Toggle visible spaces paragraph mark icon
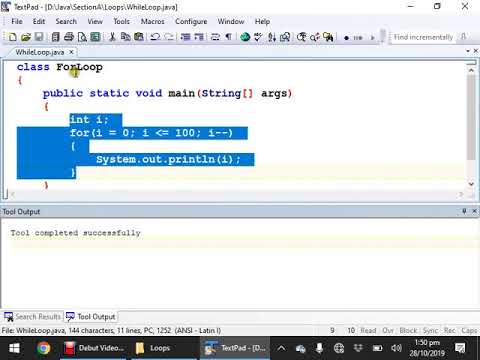 click(x=229, y=37)
